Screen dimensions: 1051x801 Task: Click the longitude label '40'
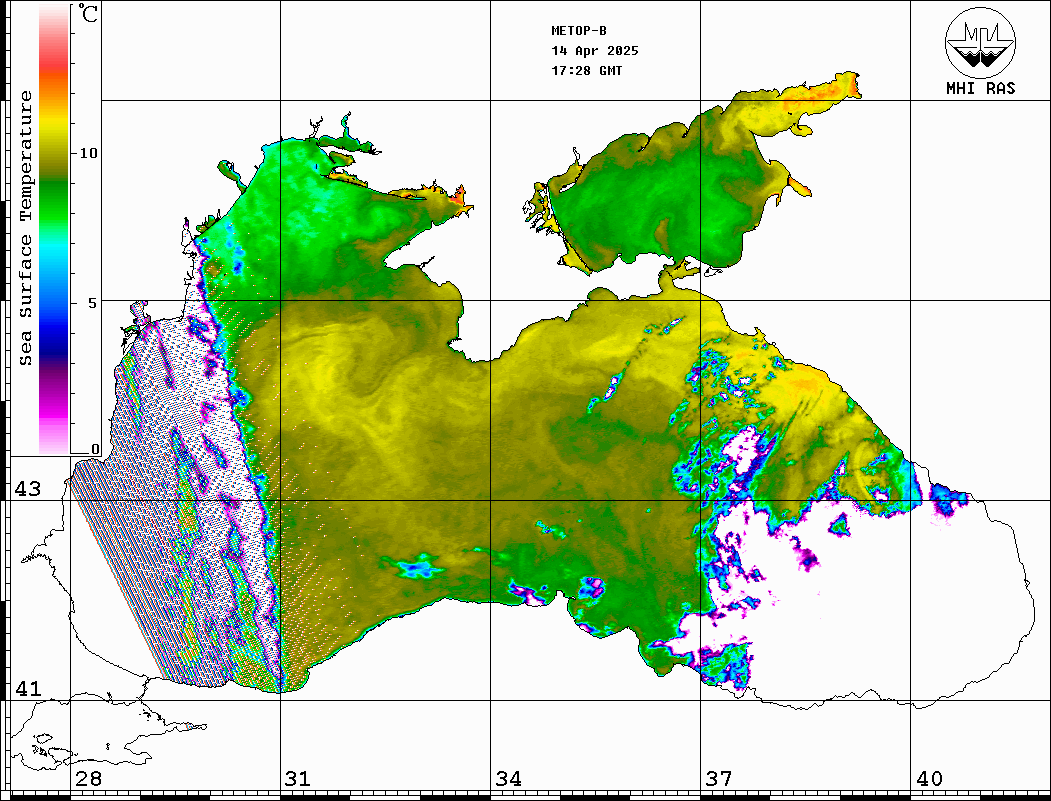[929, 779]
